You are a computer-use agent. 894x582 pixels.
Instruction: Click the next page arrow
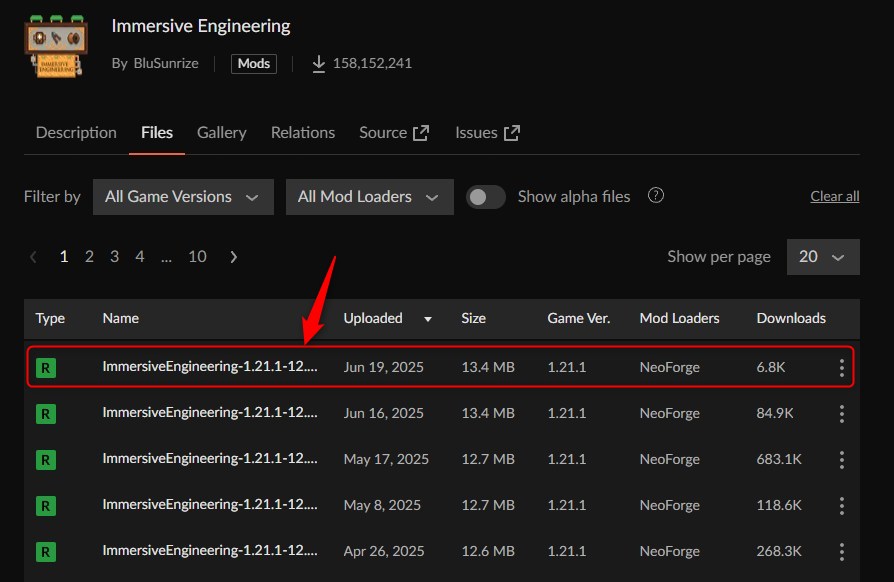click(233, 257)
